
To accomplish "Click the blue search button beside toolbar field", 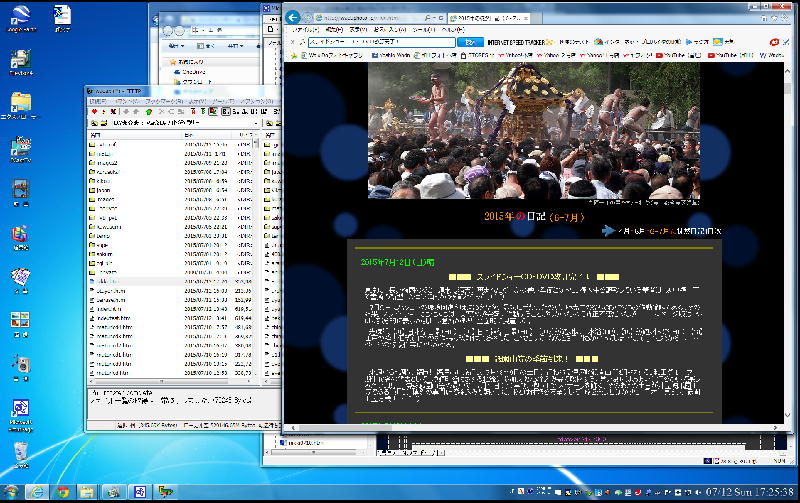I will click(x=470, y=42).
